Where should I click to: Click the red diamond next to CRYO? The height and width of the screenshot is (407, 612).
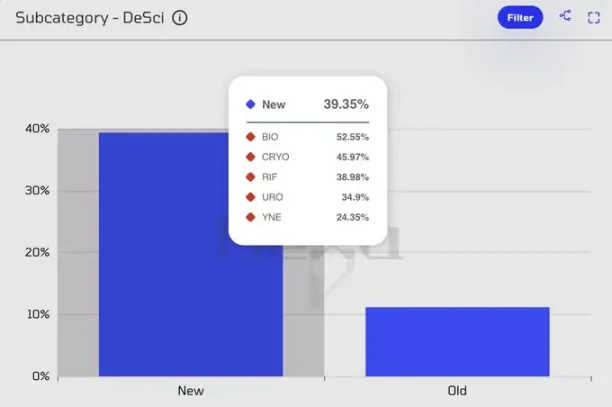click(250, 157)
